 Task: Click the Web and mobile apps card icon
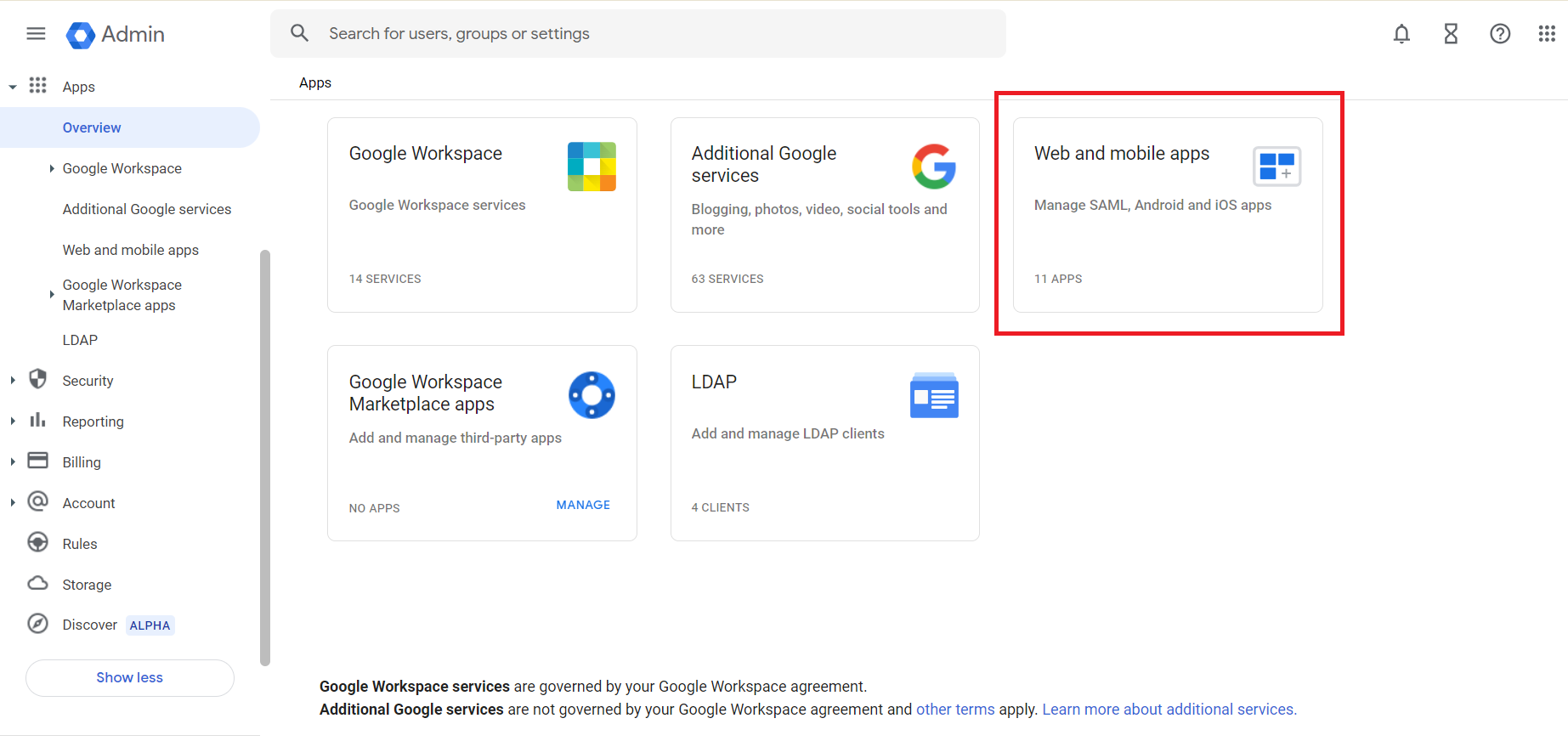1276,167
